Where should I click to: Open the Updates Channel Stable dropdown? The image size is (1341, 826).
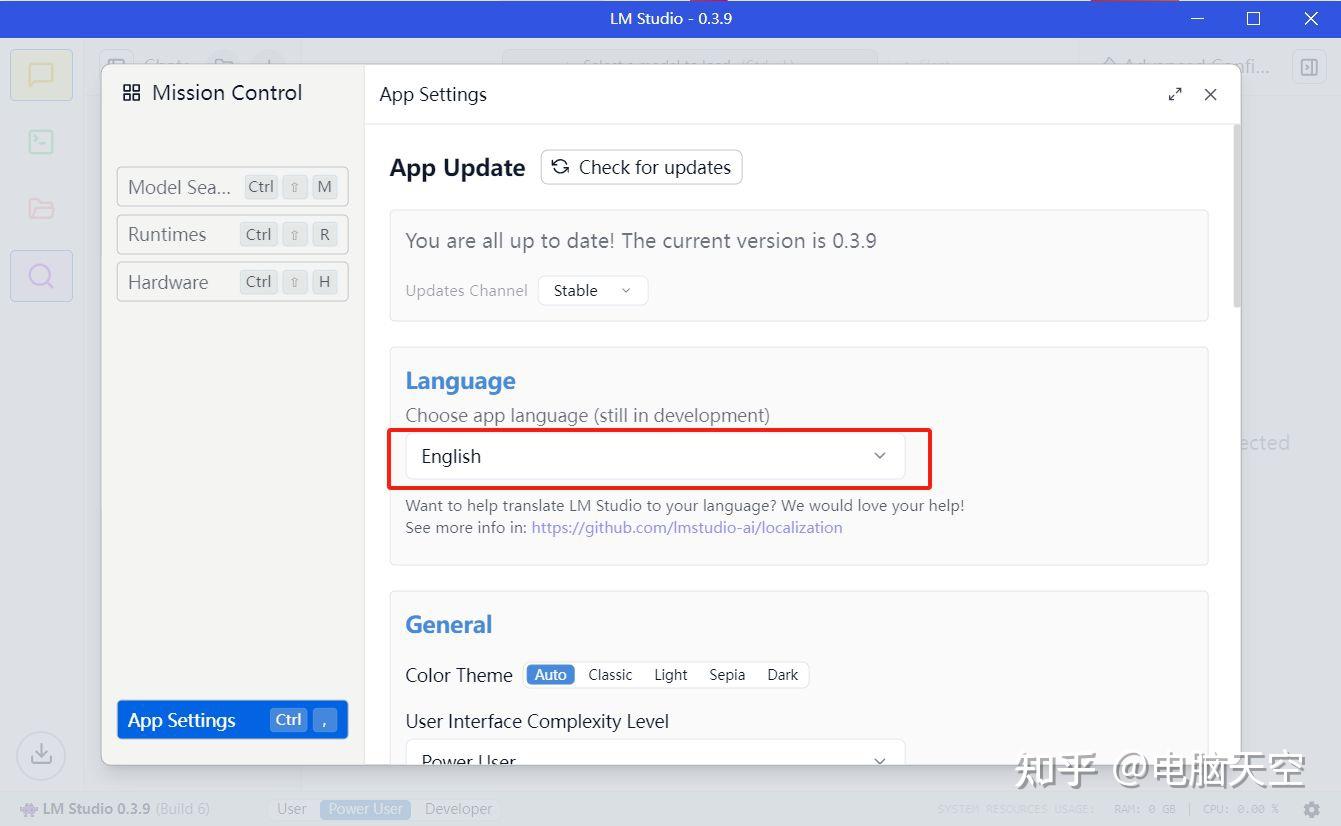tap(593, 290)
